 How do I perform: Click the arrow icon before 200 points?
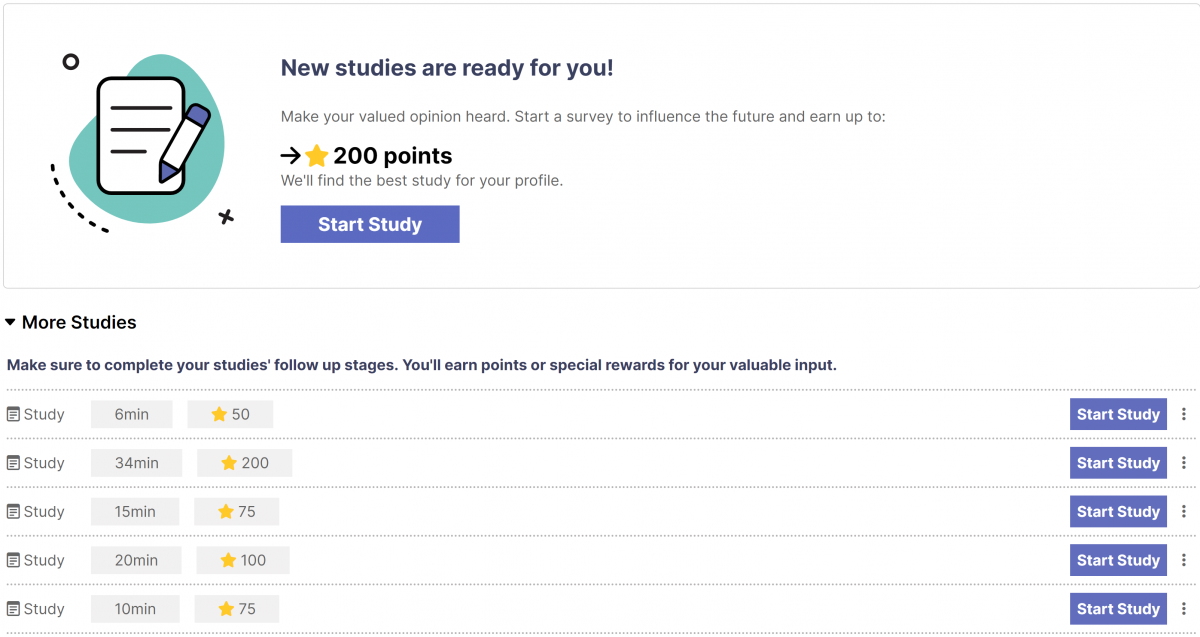pyautogui.click(x=290, y=155)
